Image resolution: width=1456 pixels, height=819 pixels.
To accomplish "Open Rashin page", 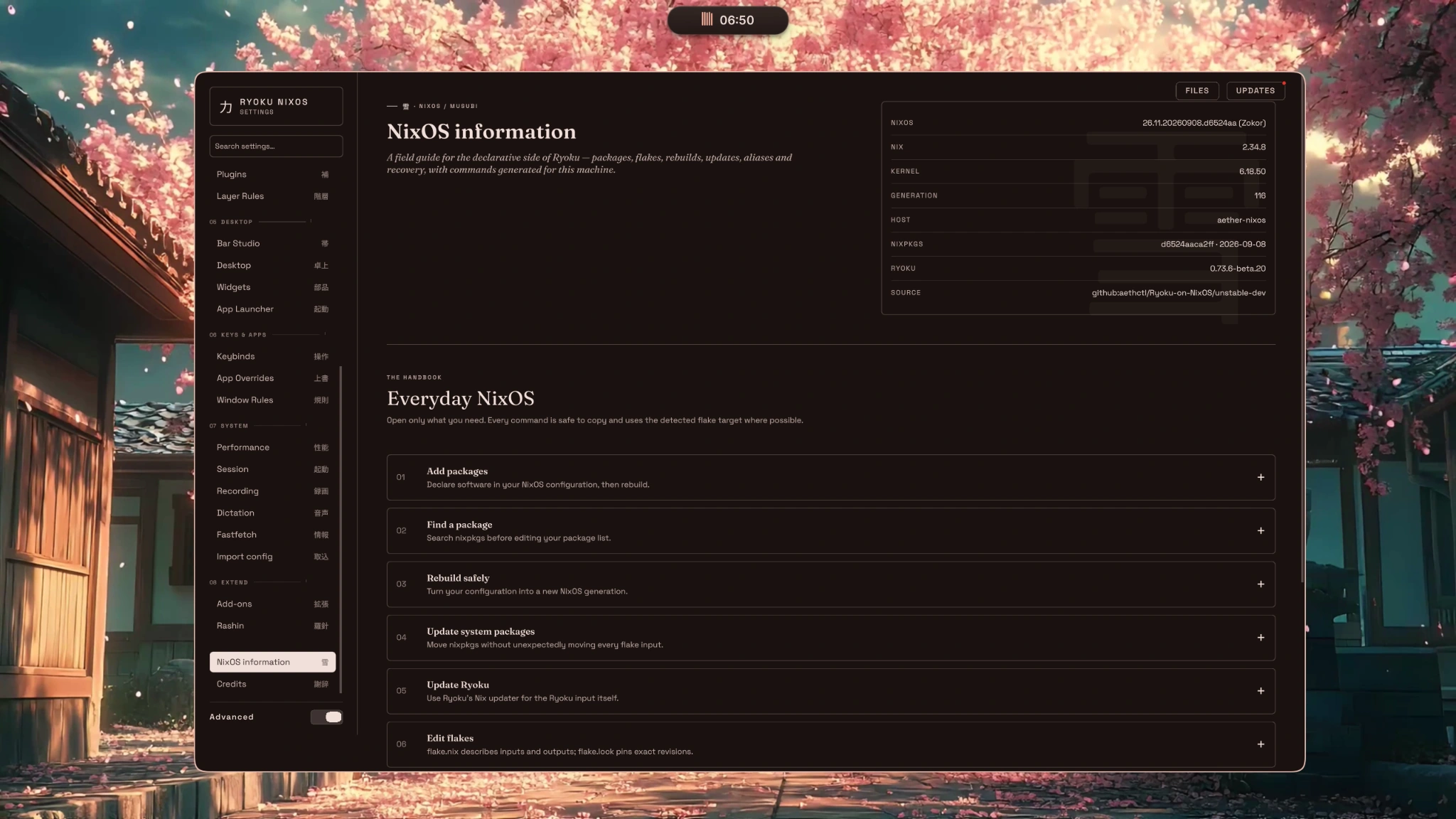I will pyautogui.click(x=272, y=626).
